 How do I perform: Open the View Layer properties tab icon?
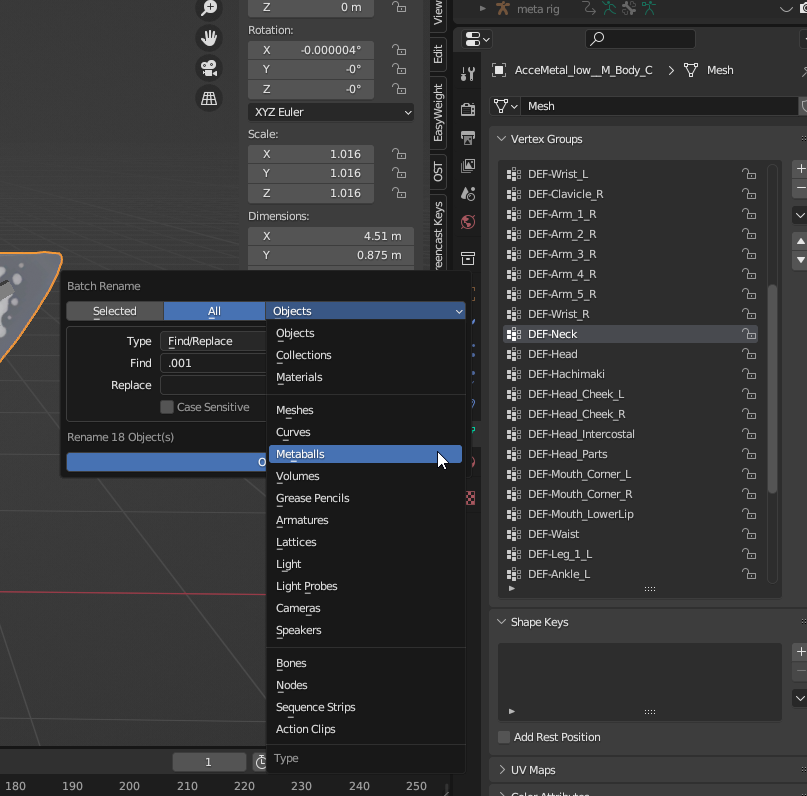[x=468, y=166]
